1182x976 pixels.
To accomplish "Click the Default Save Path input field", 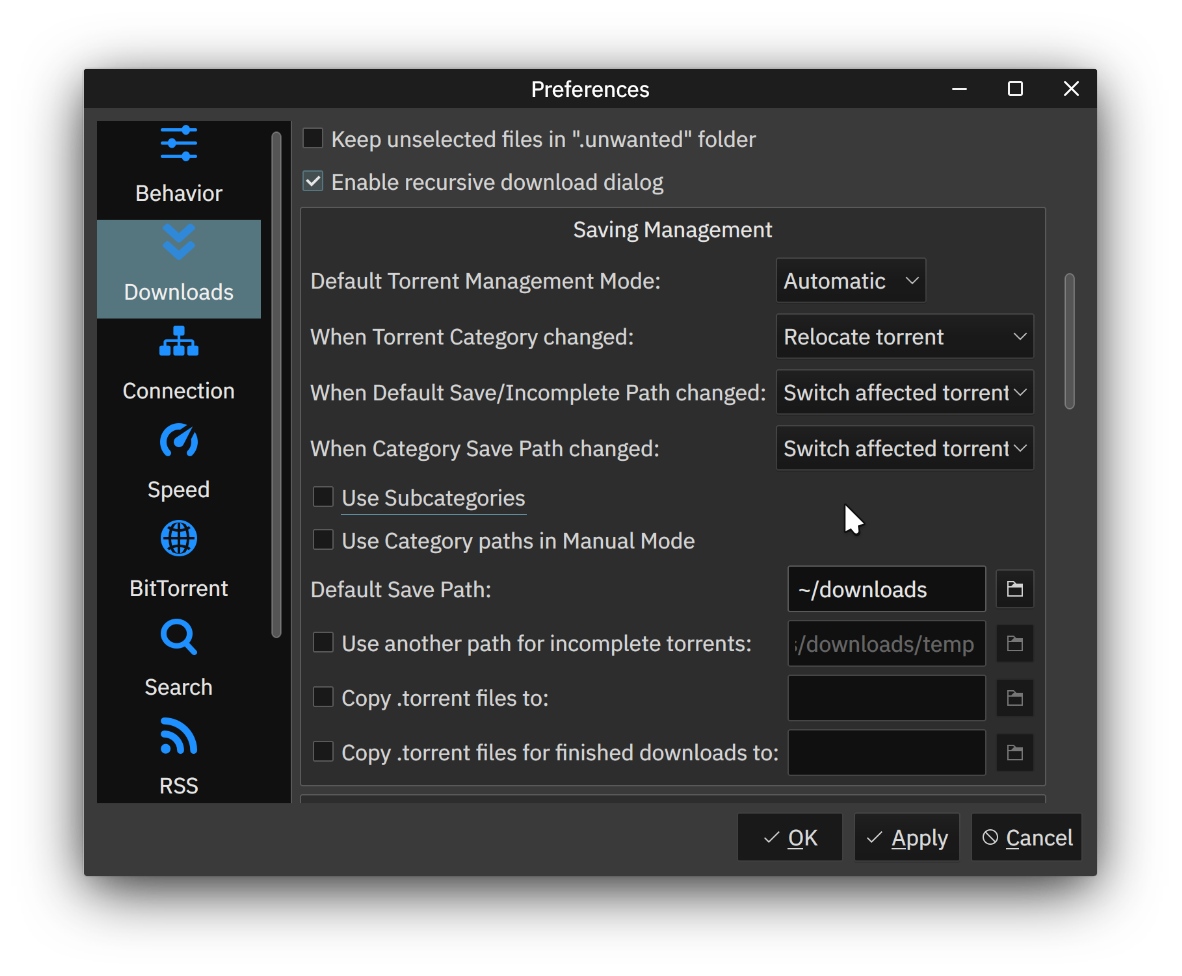I will click(886, 589).
